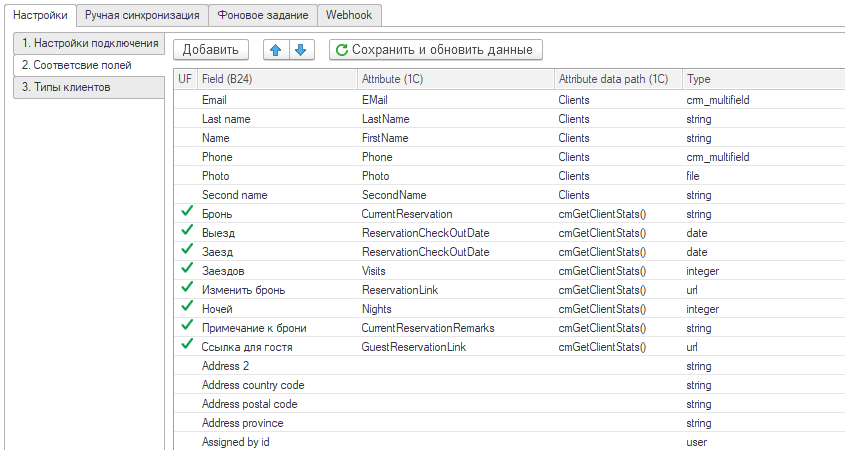Open the Фоновое задание tab
Viewport: 845px width, 450px height.
pos(263,15)
